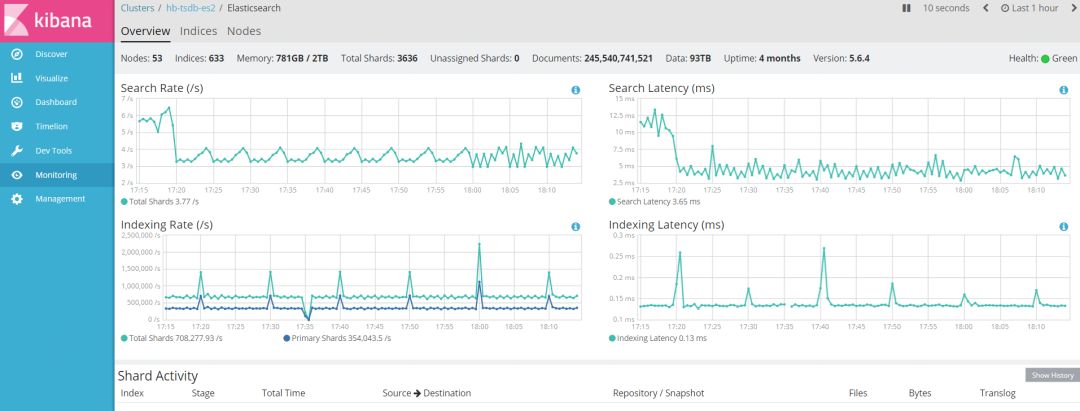Image resolution: width=1080 pixels, height=411 pixels.
Task: Open Management via the gear icon
Action: [x=17, y=199]
